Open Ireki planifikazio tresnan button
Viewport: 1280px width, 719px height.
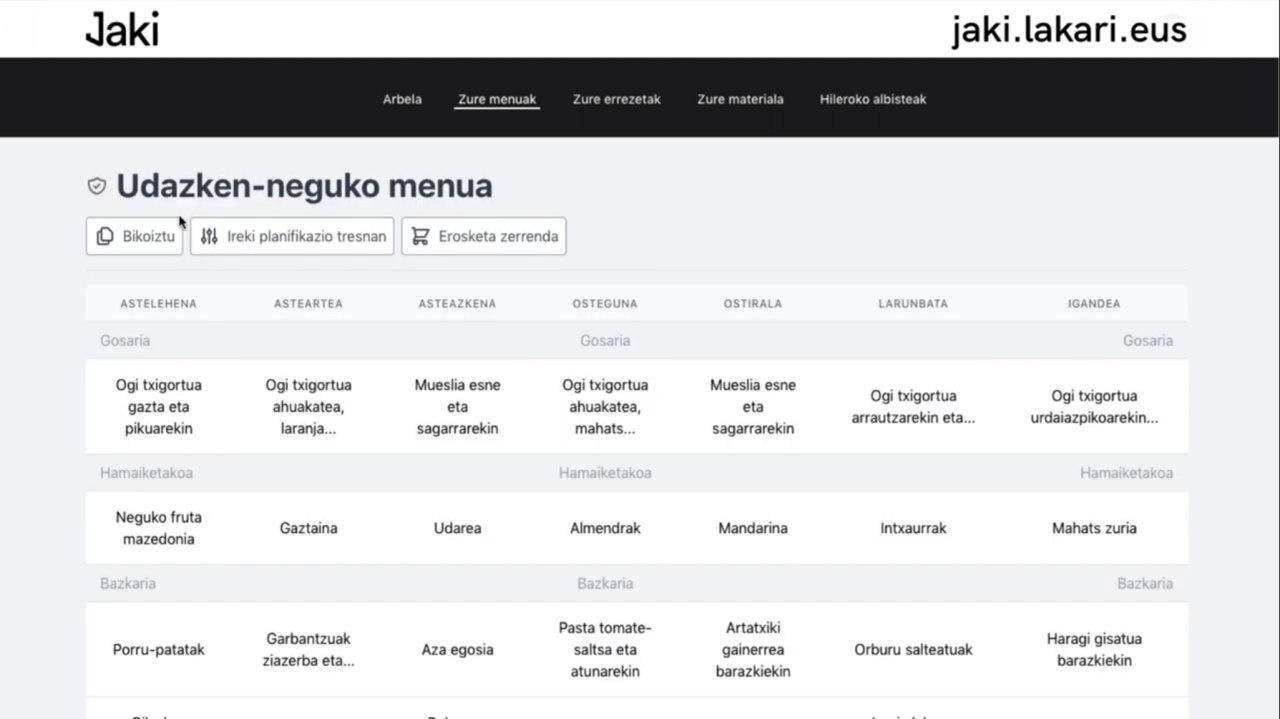(x=292, y=237)
